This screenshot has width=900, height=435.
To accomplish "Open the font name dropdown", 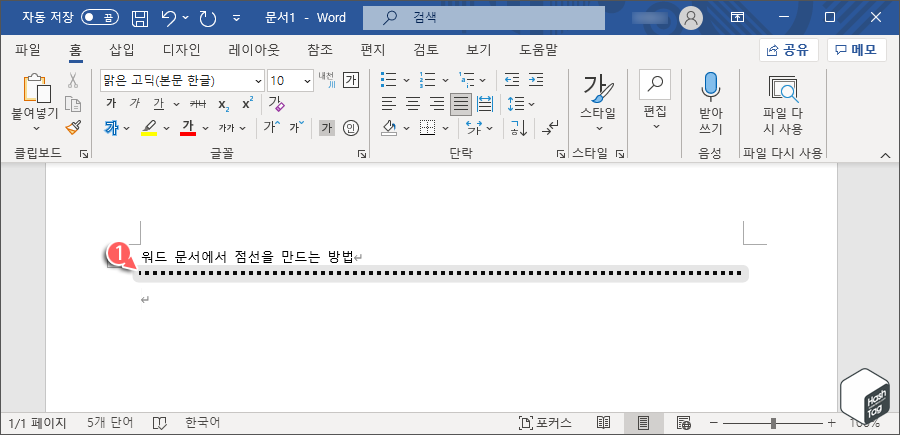I will (258, 81).
